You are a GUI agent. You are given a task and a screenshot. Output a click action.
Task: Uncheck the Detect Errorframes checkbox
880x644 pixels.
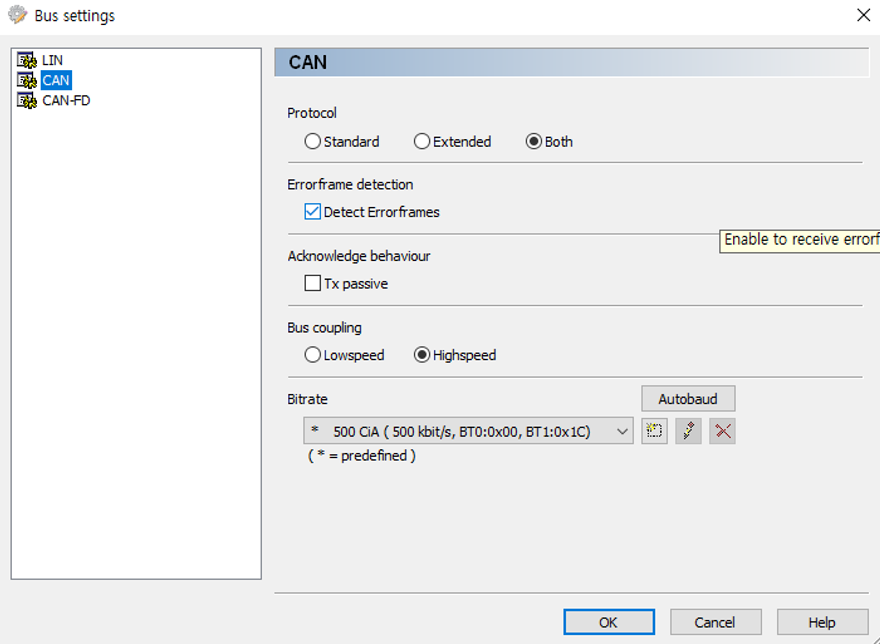tap(313, 212)
